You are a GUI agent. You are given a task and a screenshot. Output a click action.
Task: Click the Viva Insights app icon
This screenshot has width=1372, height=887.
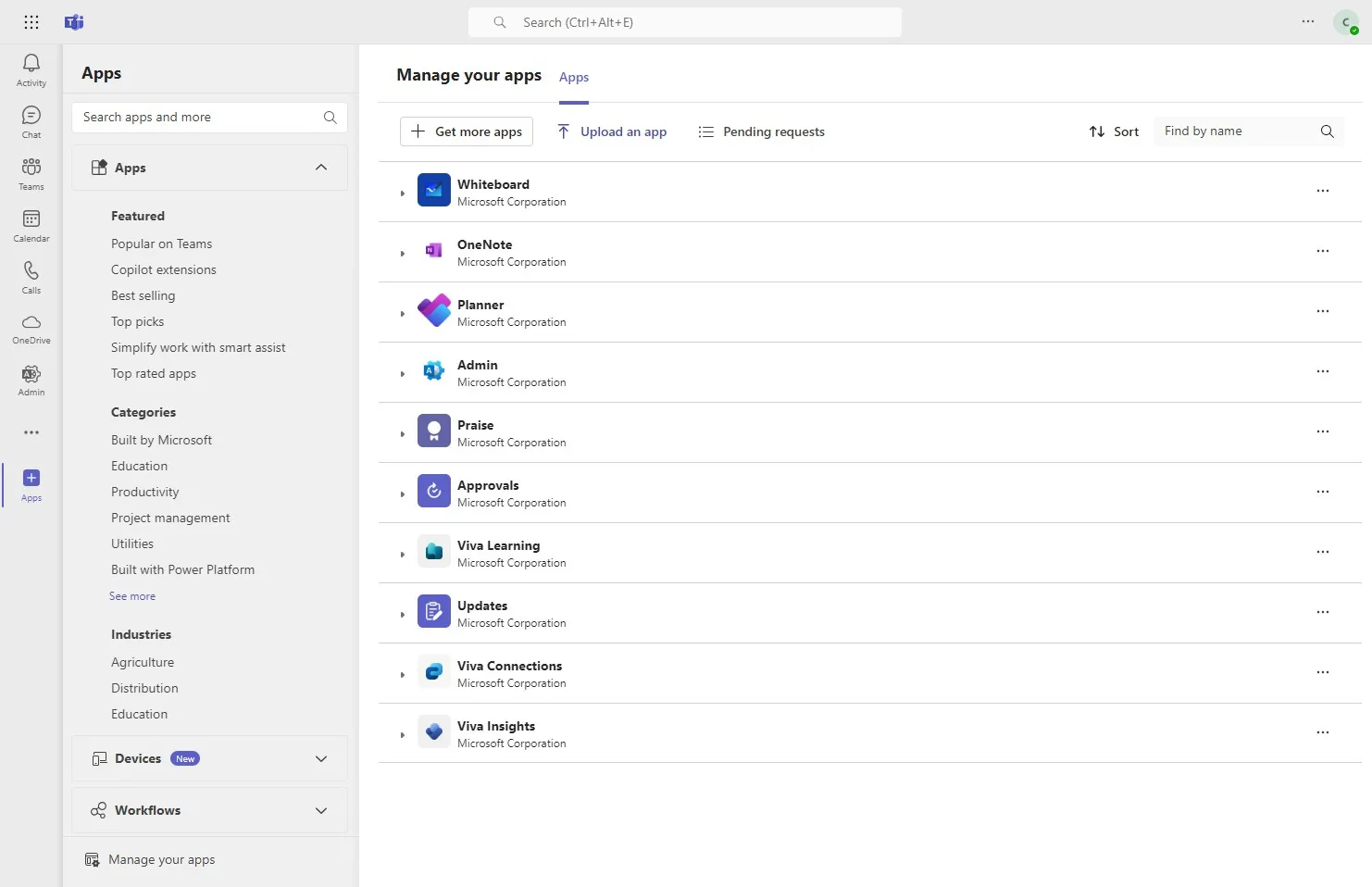click(434, 732)
